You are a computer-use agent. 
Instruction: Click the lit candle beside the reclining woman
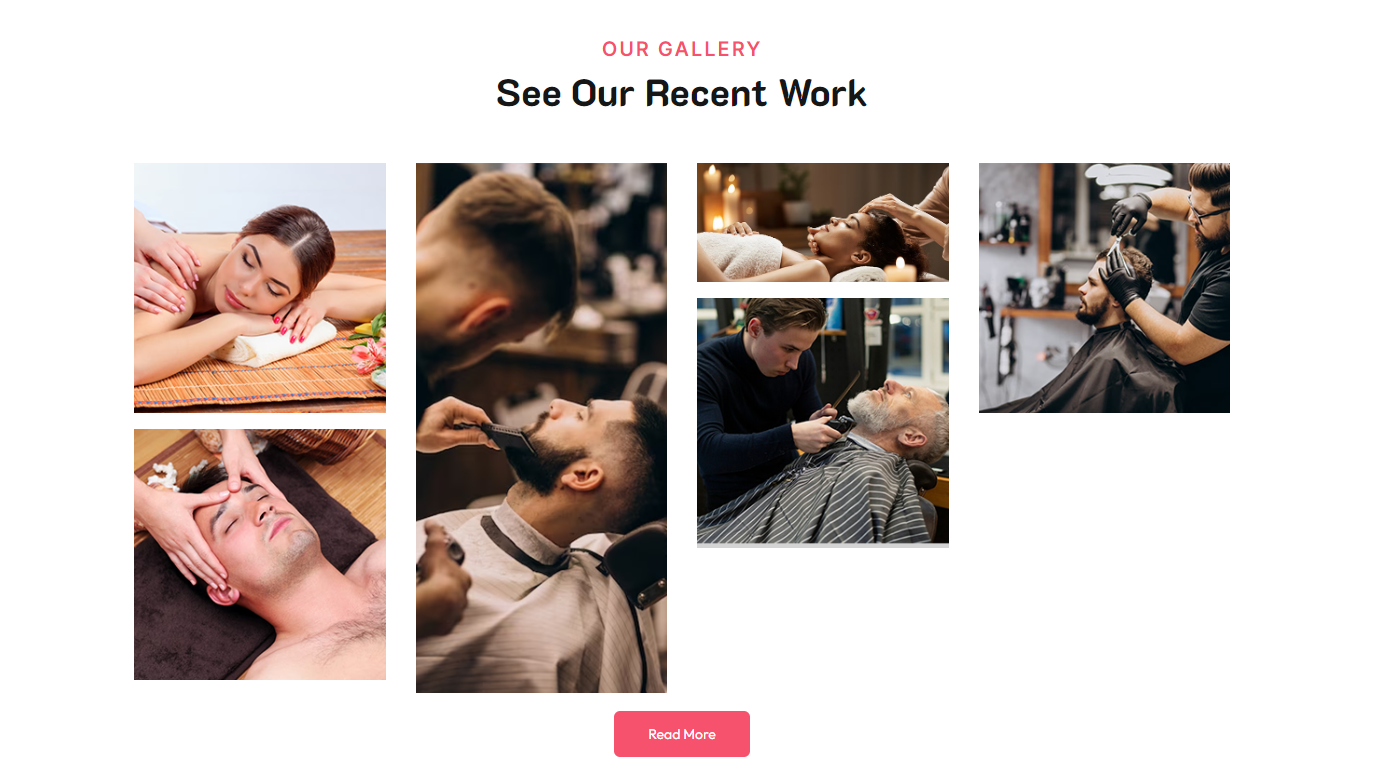pyautogui.click(x=900, y=268)
